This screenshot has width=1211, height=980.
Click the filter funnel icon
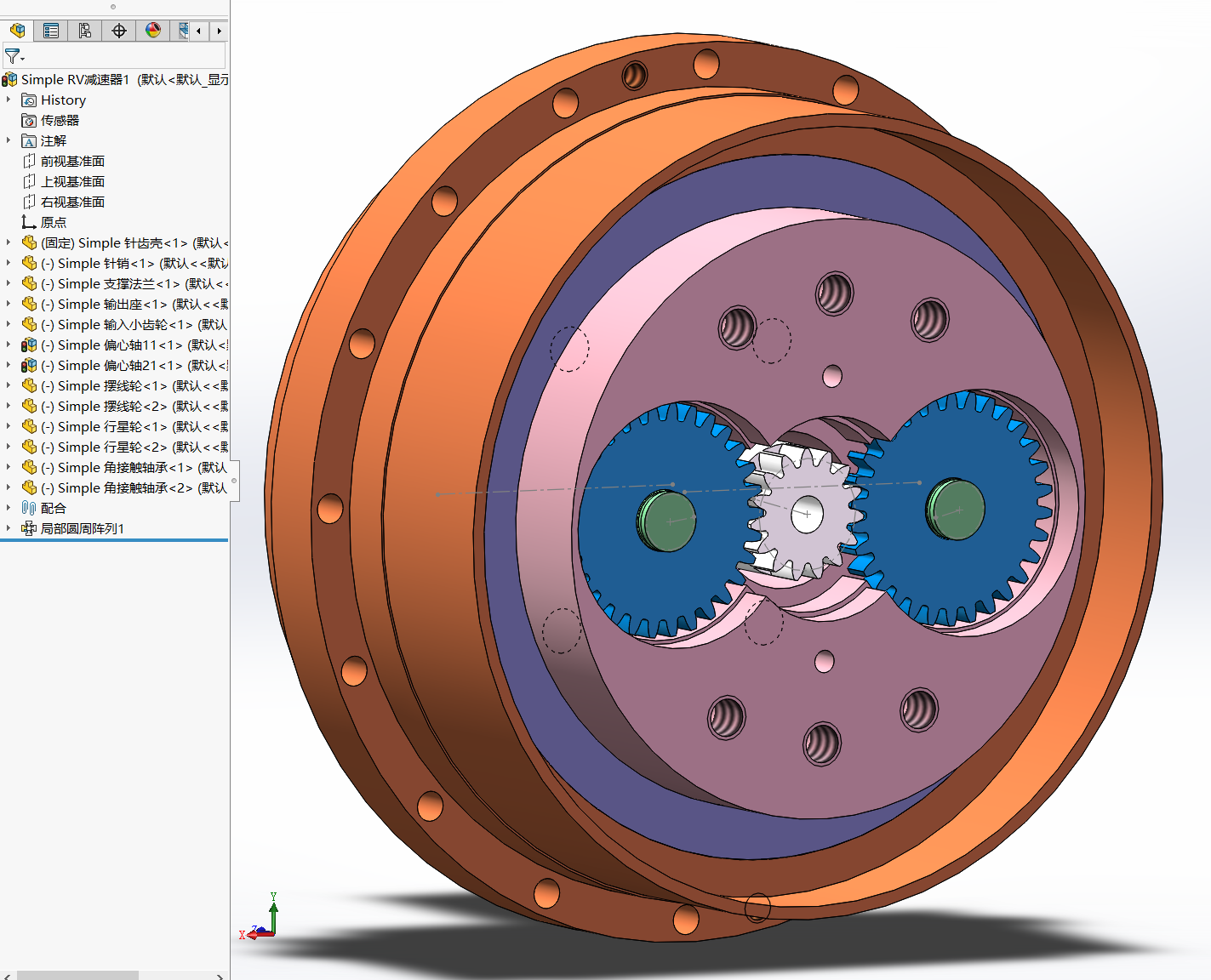(x=13, y=56)
